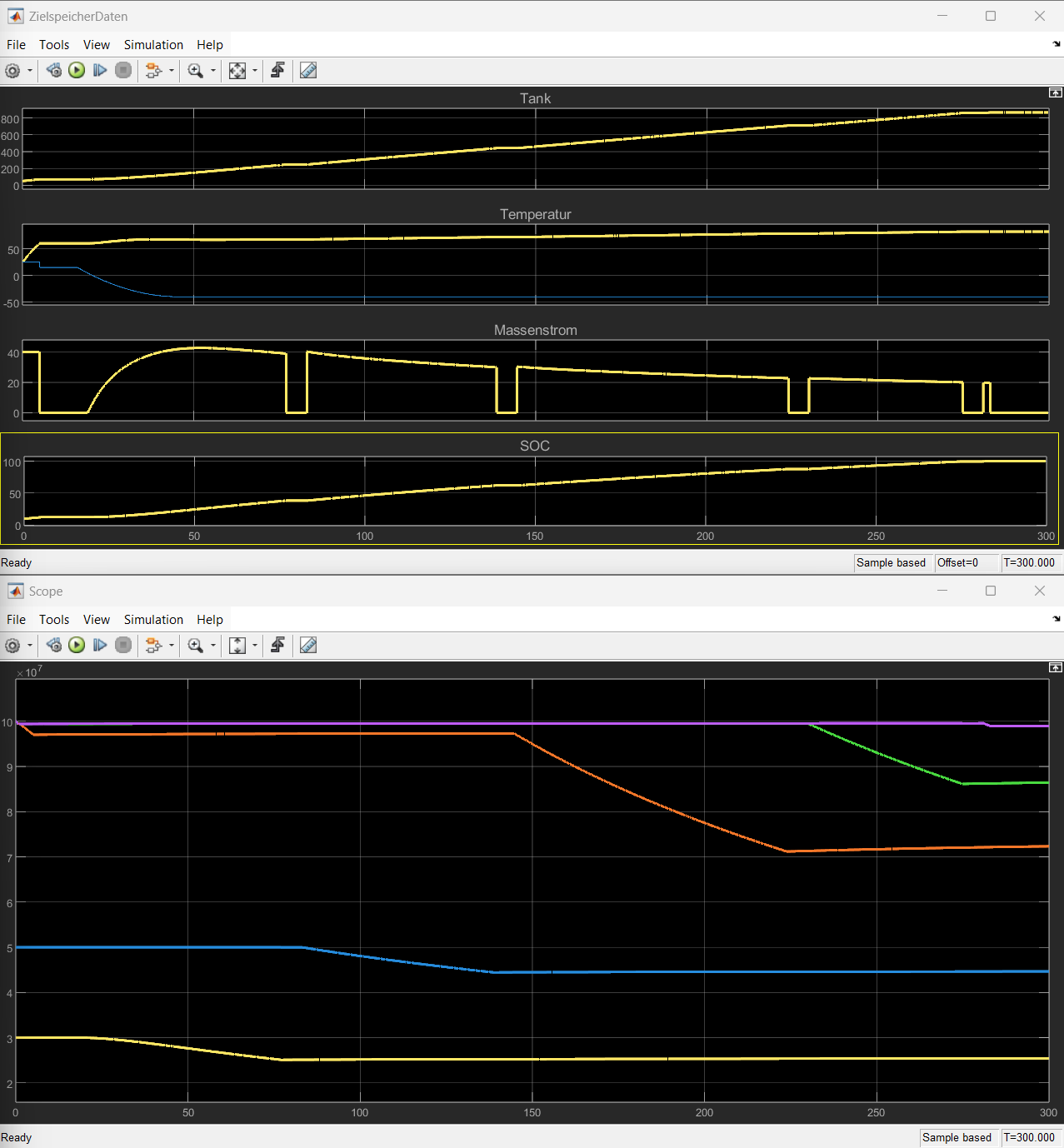Open the Tools menu in the Scope window

point(54,620)
